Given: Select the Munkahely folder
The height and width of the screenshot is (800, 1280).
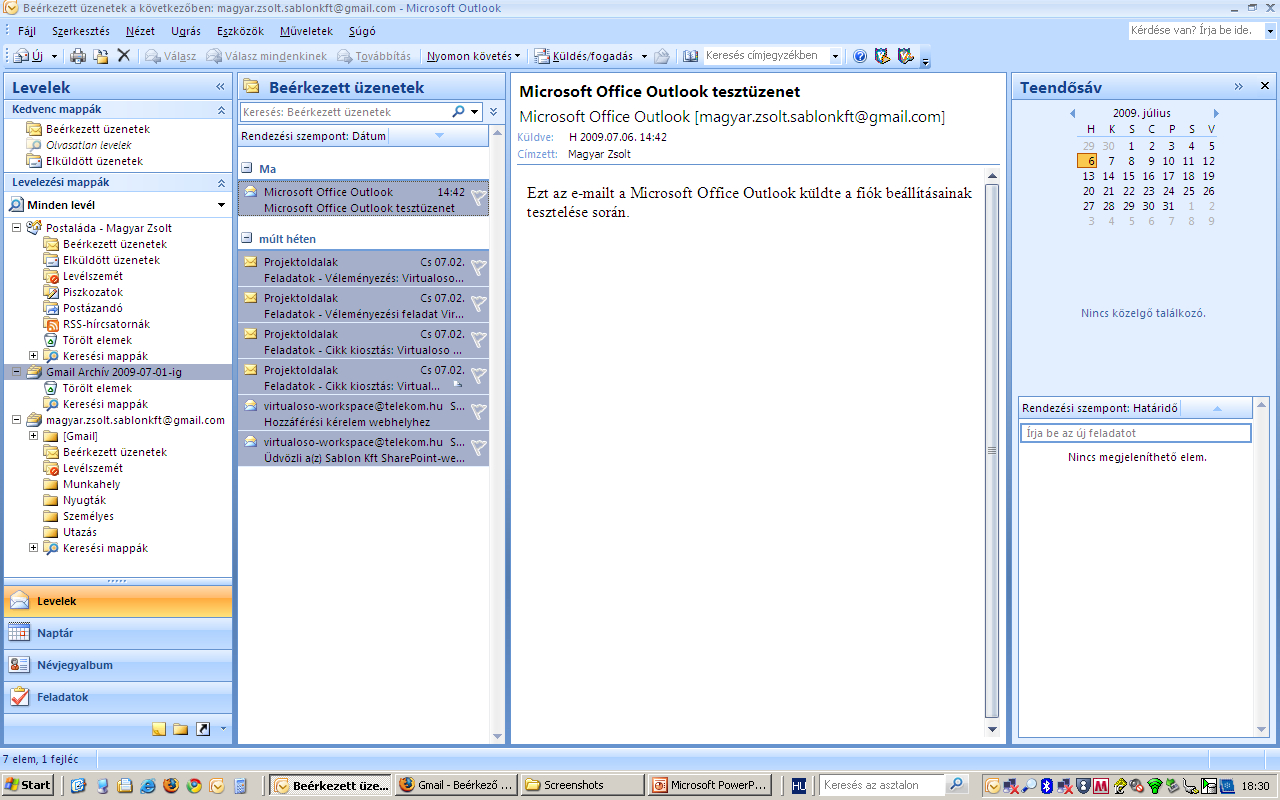Looking at the screenshot, I should pos(91,484).
